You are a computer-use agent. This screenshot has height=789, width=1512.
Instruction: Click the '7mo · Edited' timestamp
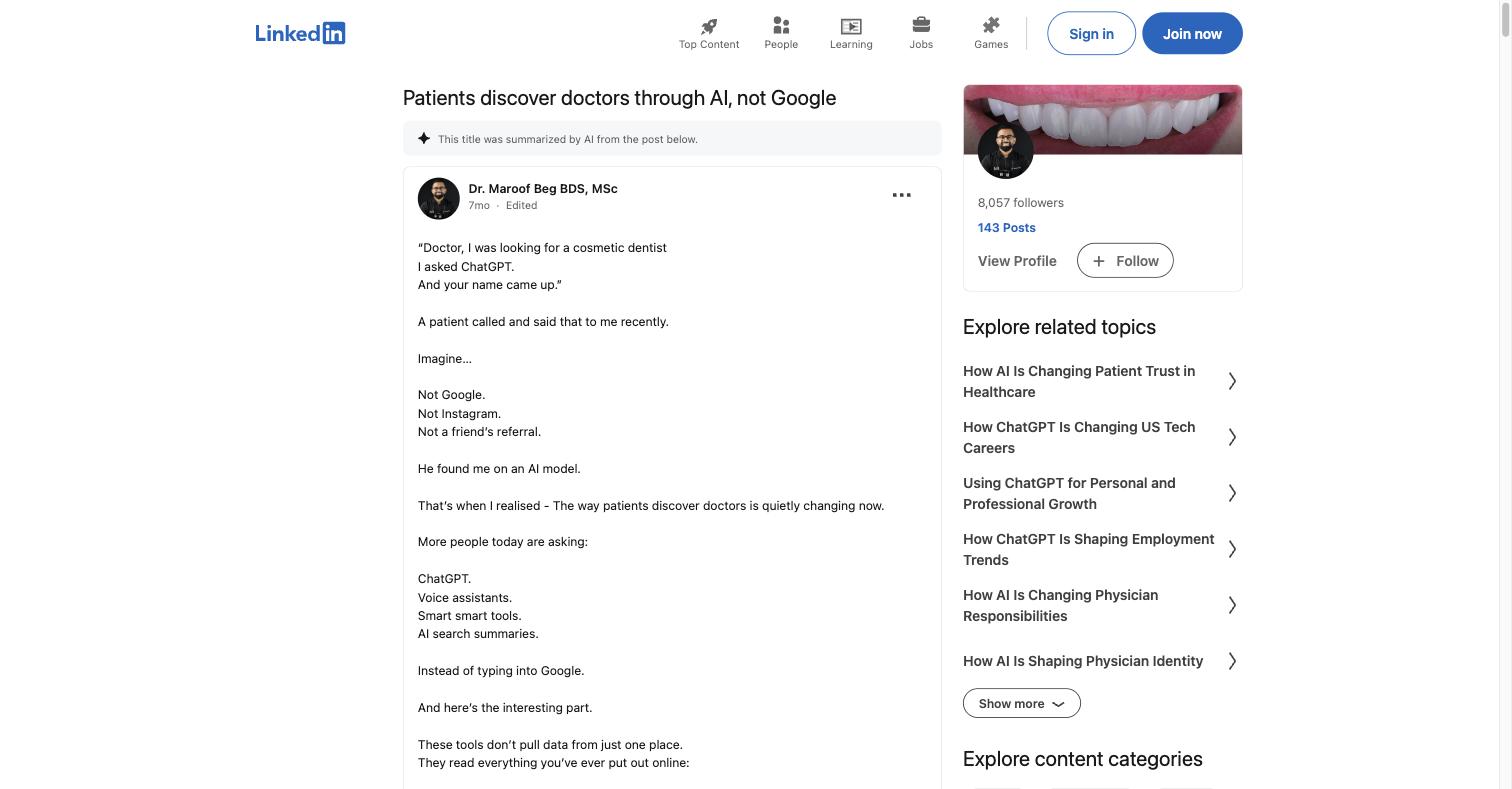pos(503,206)
